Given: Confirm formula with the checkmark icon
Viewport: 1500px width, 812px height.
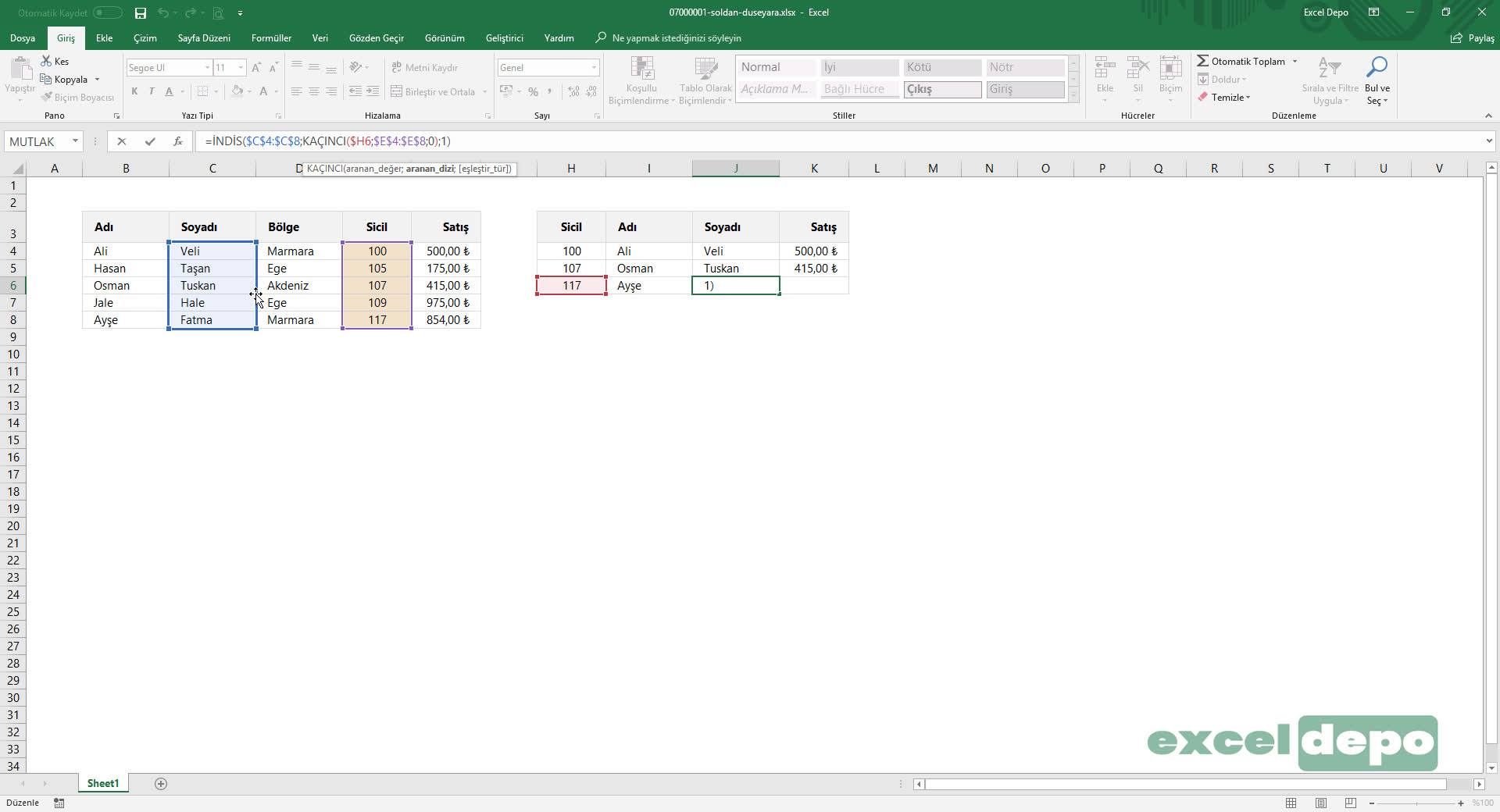Looking at the screenshot, I should pyautogui.click(x=150, y=141).
